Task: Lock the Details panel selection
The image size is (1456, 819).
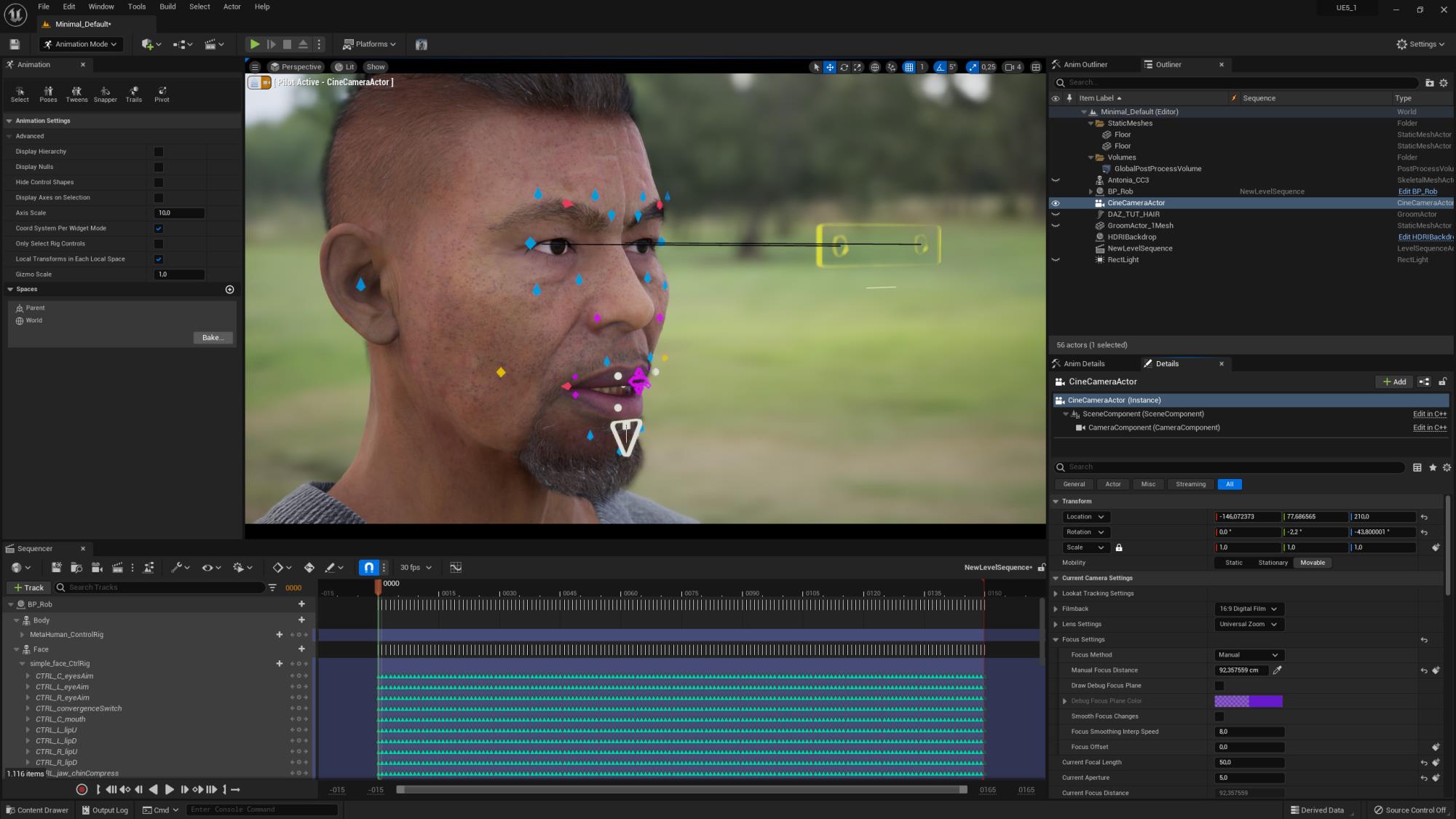Action: coord(1442,381)
